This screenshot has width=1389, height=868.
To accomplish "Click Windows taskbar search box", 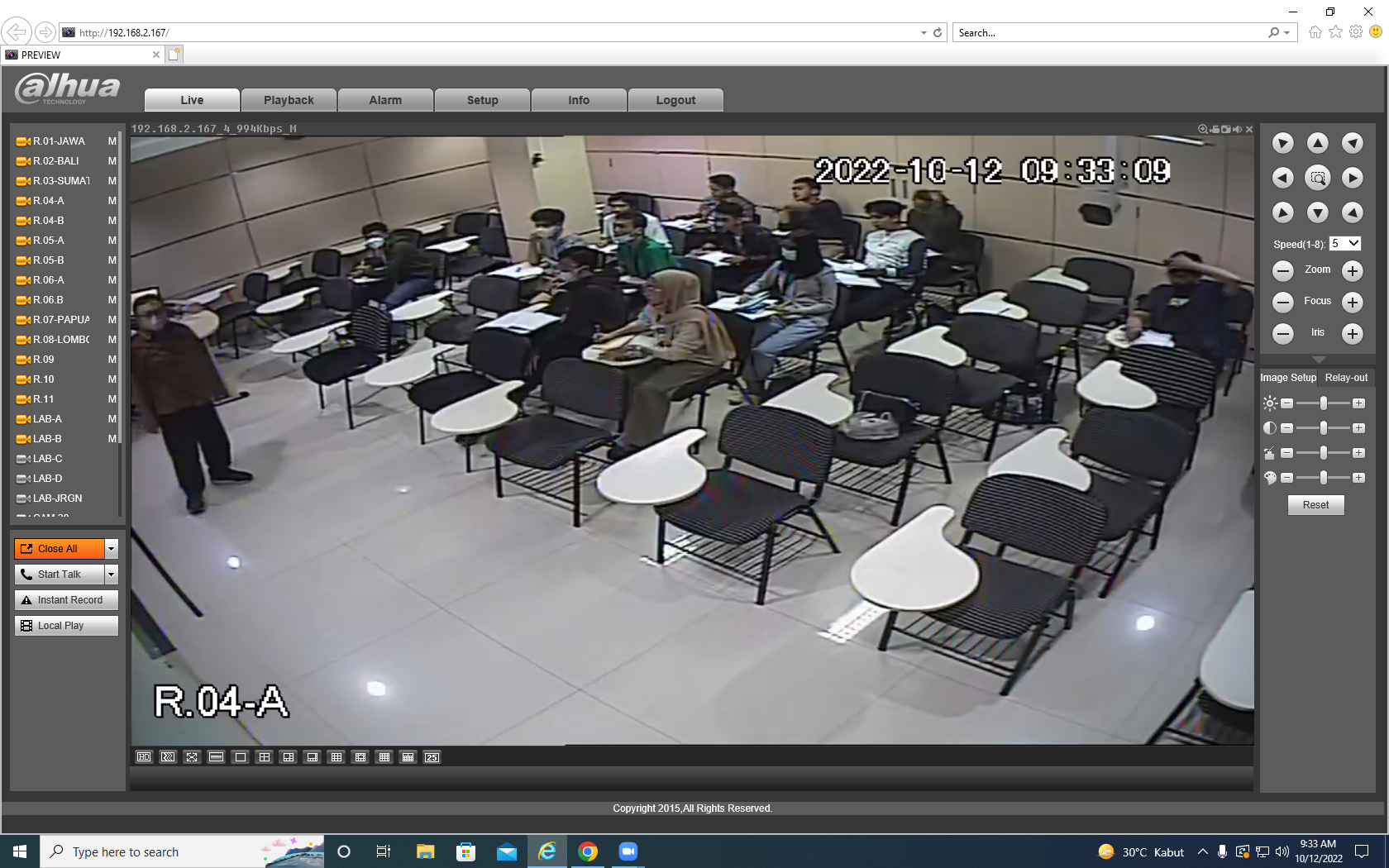I will tap(182, 851).
